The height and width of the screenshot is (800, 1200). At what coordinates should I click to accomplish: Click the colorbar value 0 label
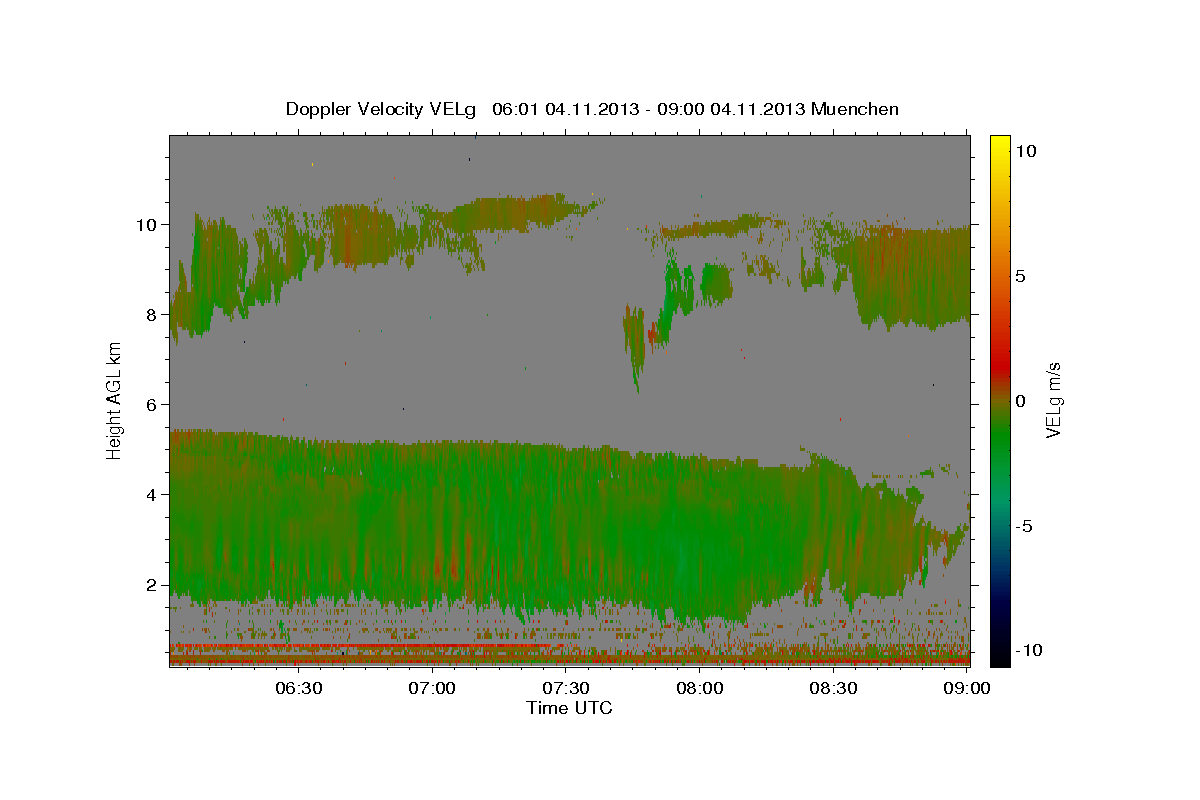(1021, 400)
